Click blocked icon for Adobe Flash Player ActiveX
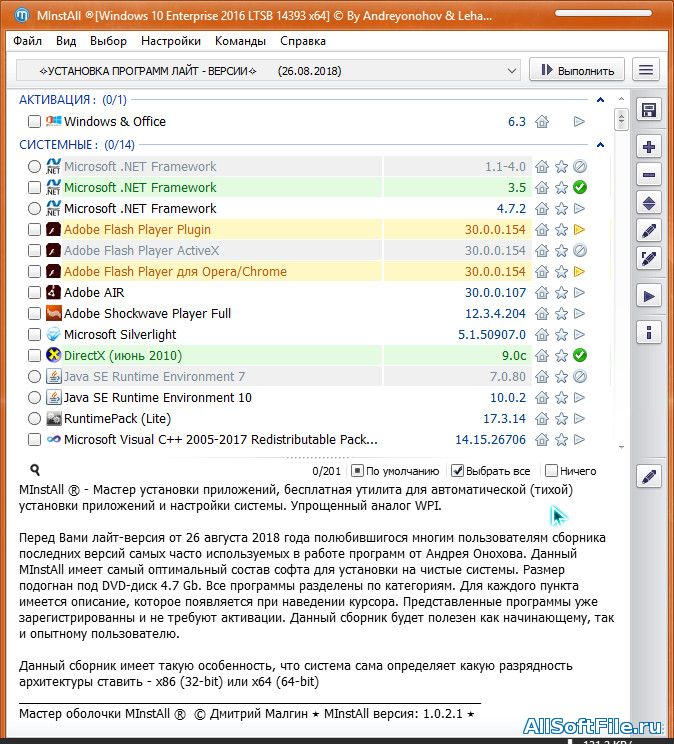This screenshot has height=744, width=674. click(x=580, y=251)
